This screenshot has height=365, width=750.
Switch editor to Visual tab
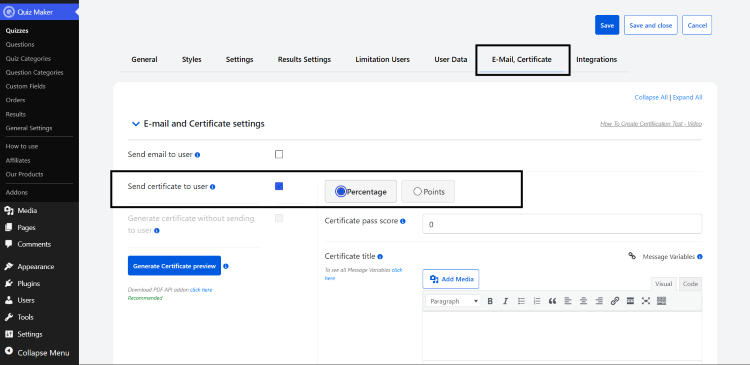(x=663, y=284)
